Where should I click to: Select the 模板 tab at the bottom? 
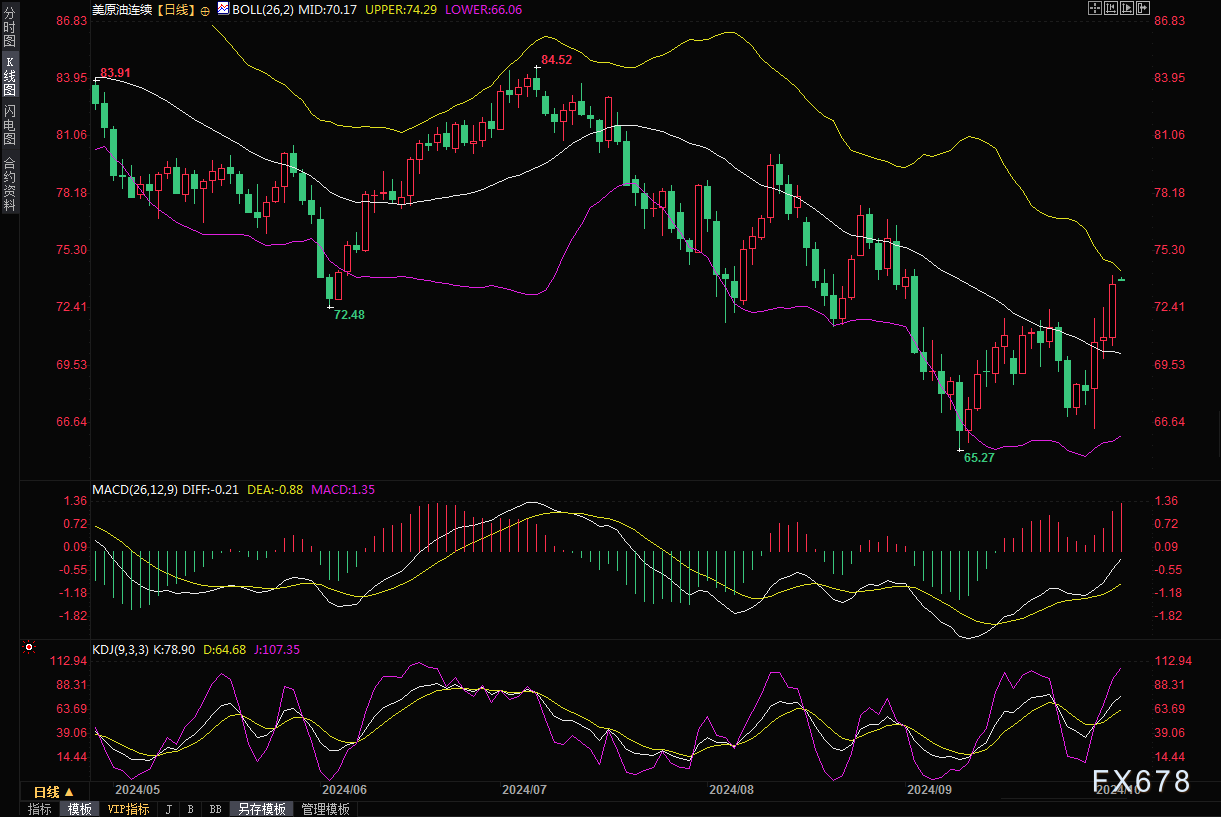pyautogui.click(x=79, y=809)
